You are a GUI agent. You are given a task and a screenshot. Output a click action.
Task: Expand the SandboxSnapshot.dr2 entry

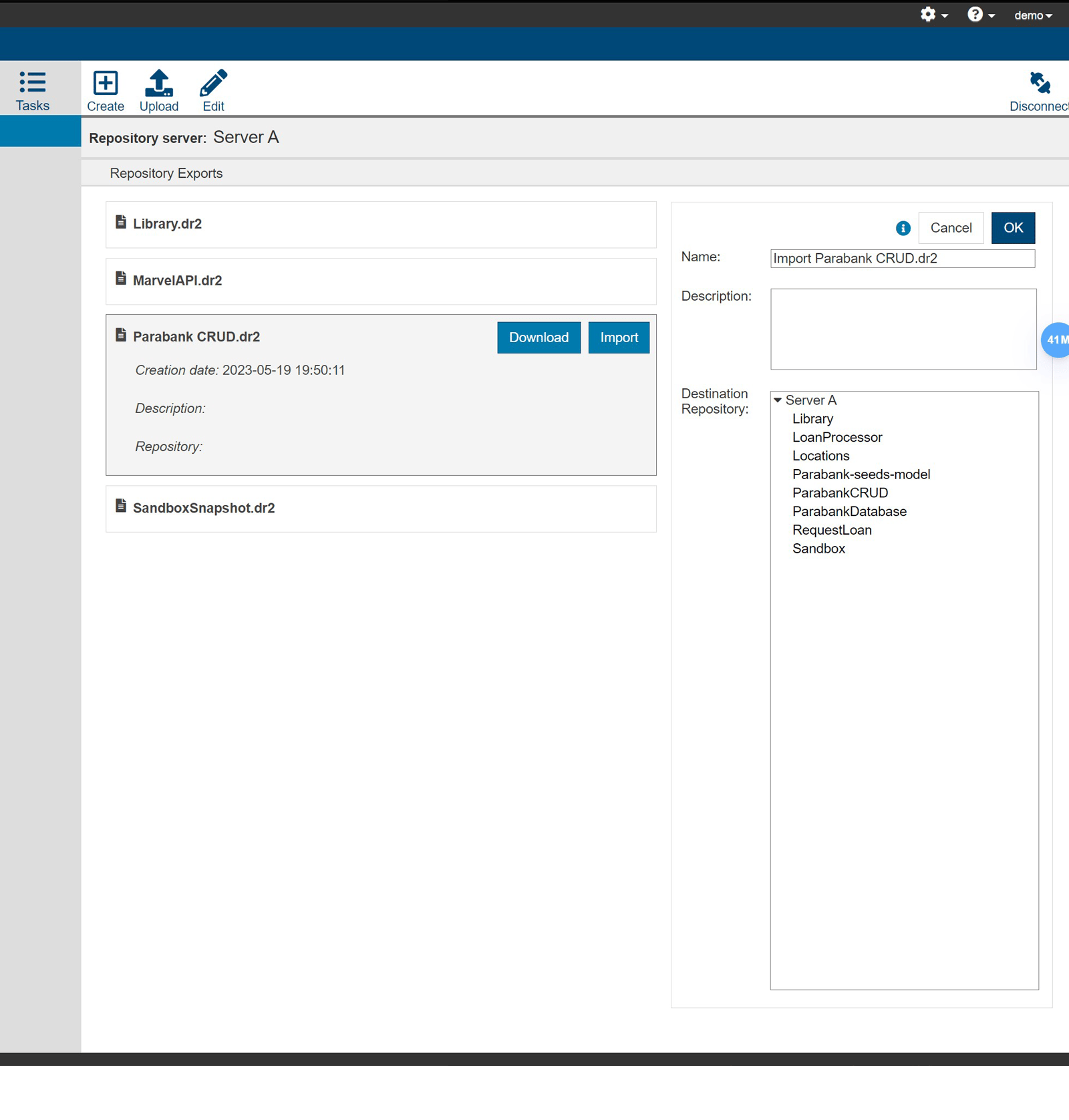point(204,508)
